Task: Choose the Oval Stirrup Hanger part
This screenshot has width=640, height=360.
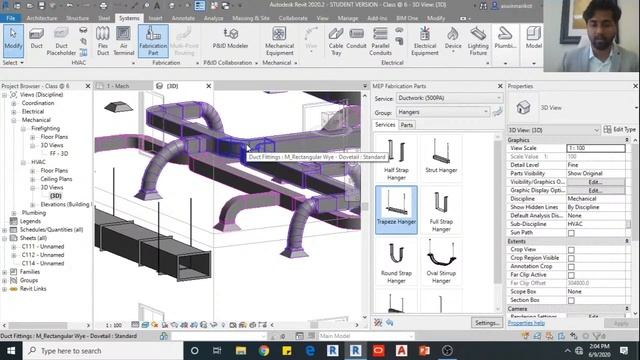Action: tap(441, 262)
